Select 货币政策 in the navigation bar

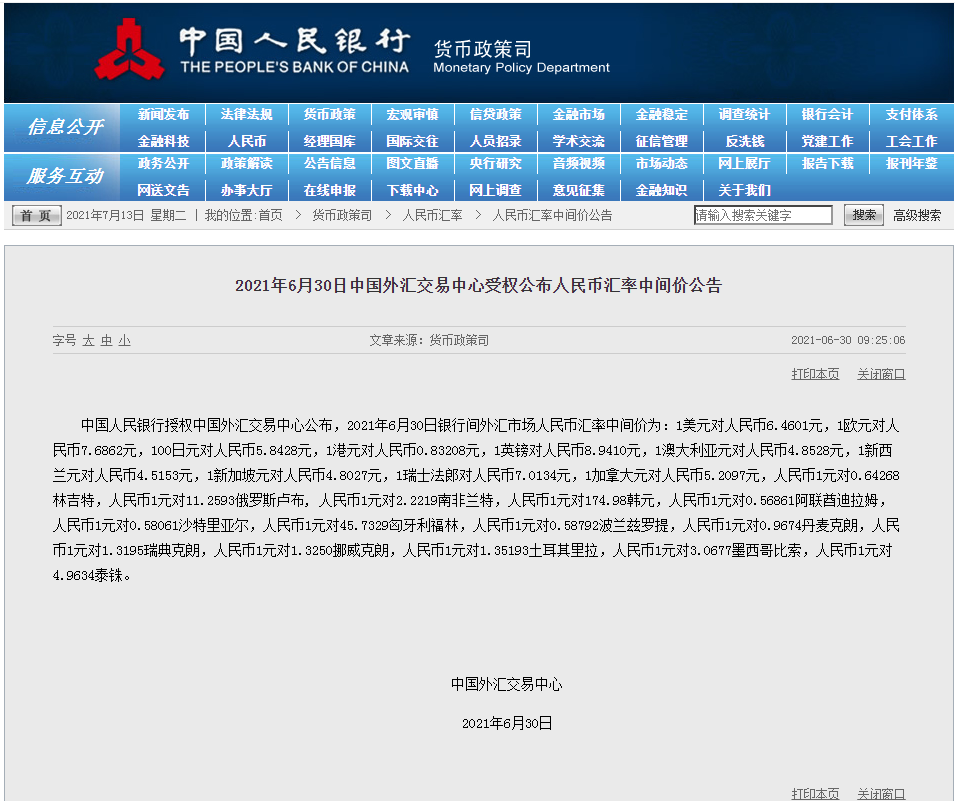329,115
